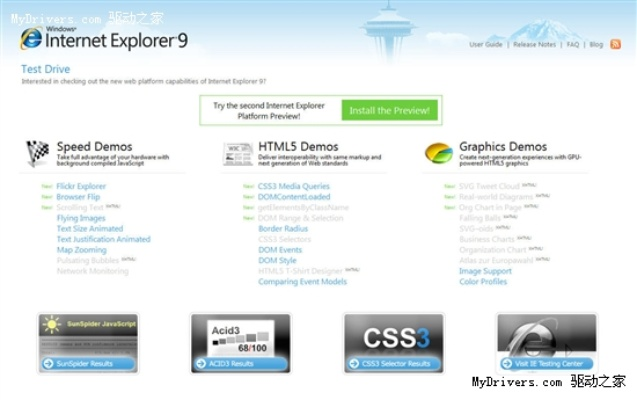Visit the Blog link
The width and height of the screenshot is (637, 400).
tap(596, 45)
